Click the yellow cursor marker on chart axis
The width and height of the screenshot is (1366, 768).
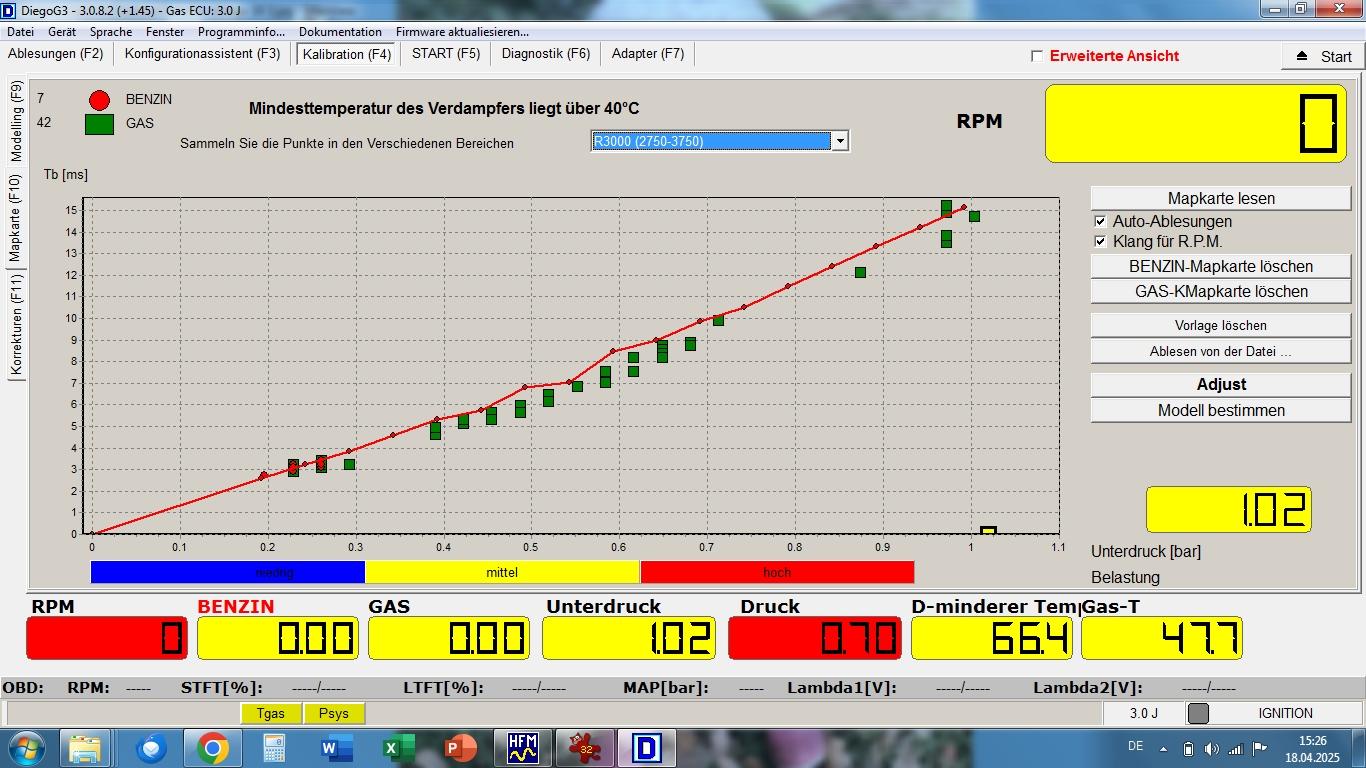pyautogui.click(x=988, y=531)
